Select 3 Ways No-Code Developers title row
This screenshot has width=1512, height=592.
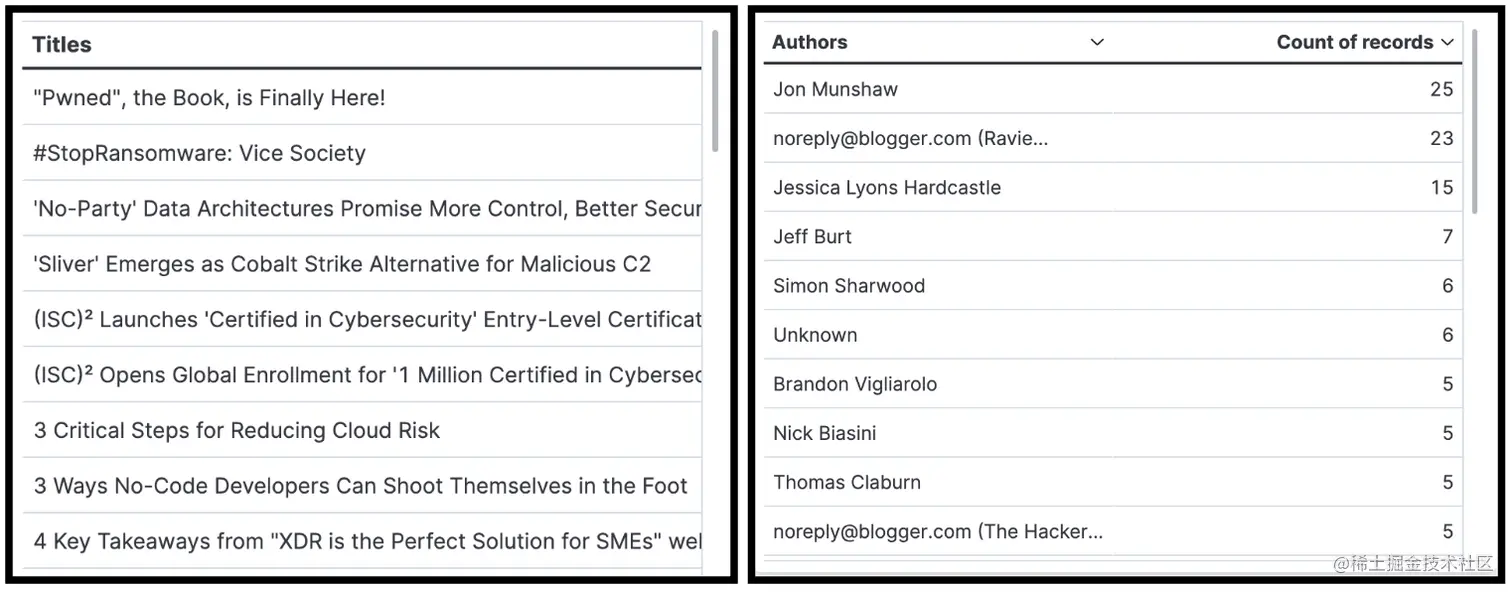click(x=362, y=486)
